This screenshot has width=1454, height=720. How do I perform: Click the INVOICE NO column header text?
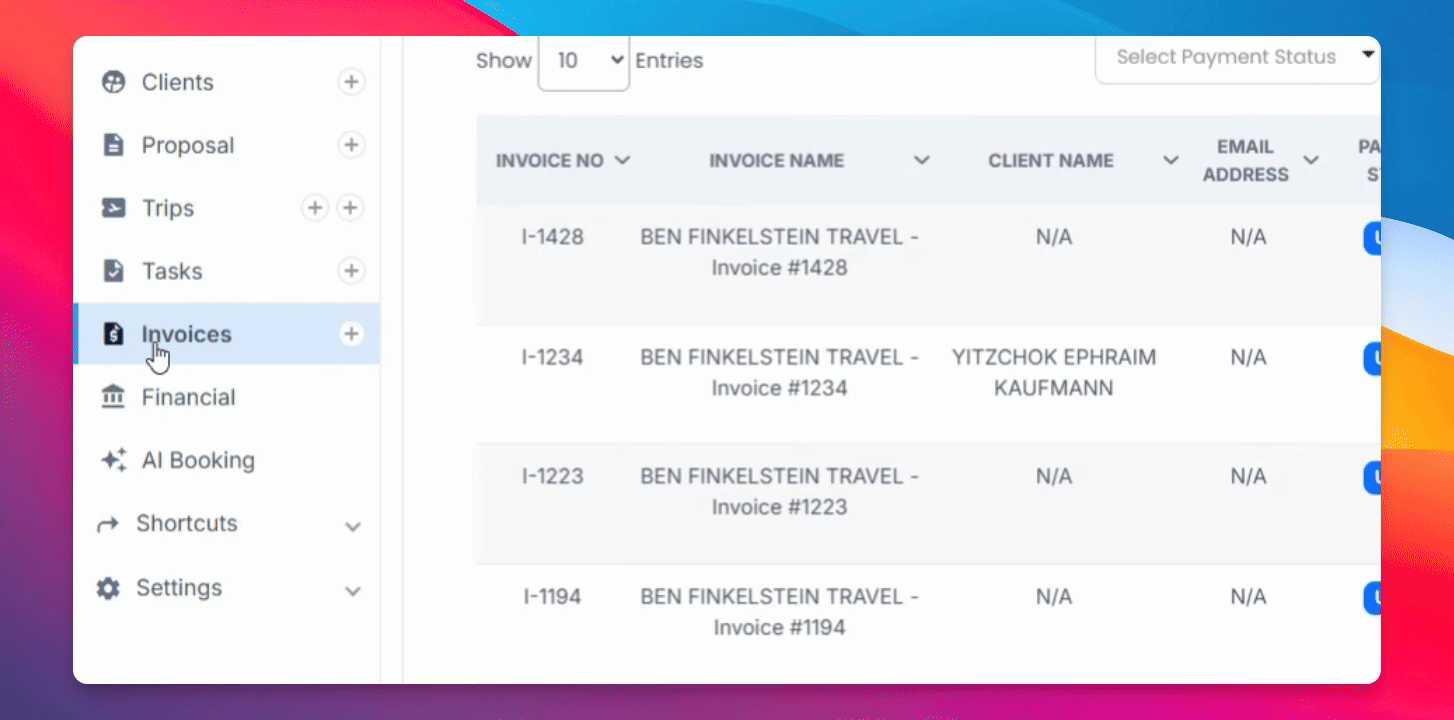[550, 160]
